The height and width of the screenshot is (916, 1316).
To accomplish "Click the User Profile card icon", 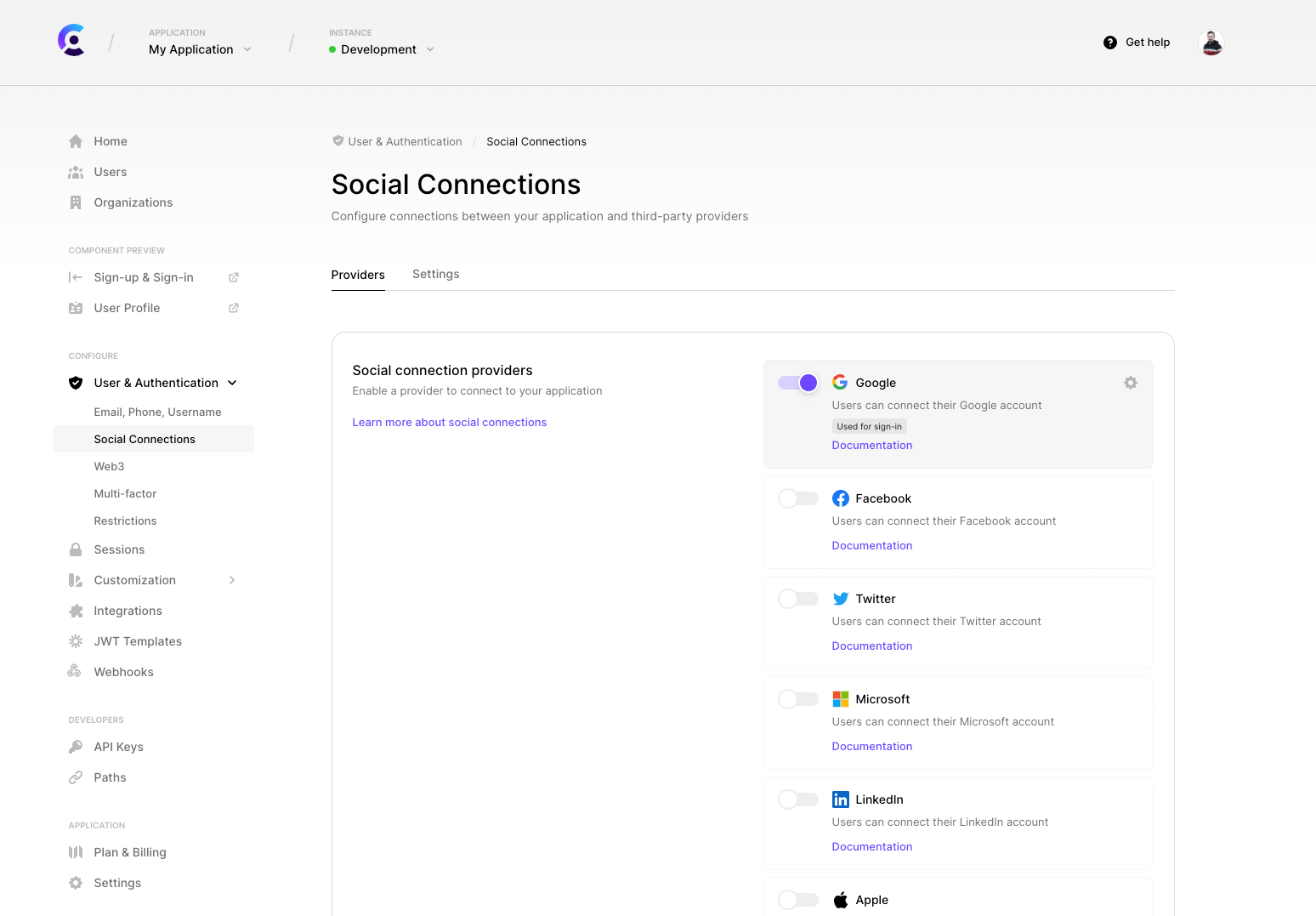I will pos(76,308).
